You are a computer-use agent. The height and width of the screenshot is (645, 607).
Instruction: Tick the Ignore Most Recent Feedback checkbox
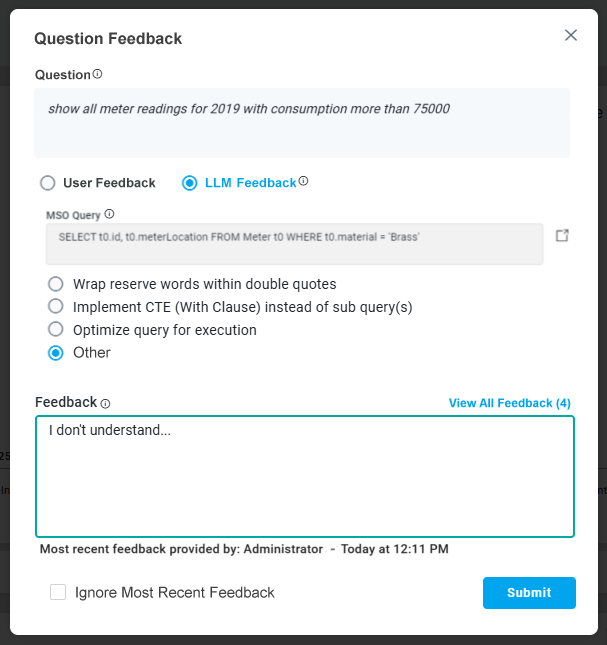coord(58,592)
